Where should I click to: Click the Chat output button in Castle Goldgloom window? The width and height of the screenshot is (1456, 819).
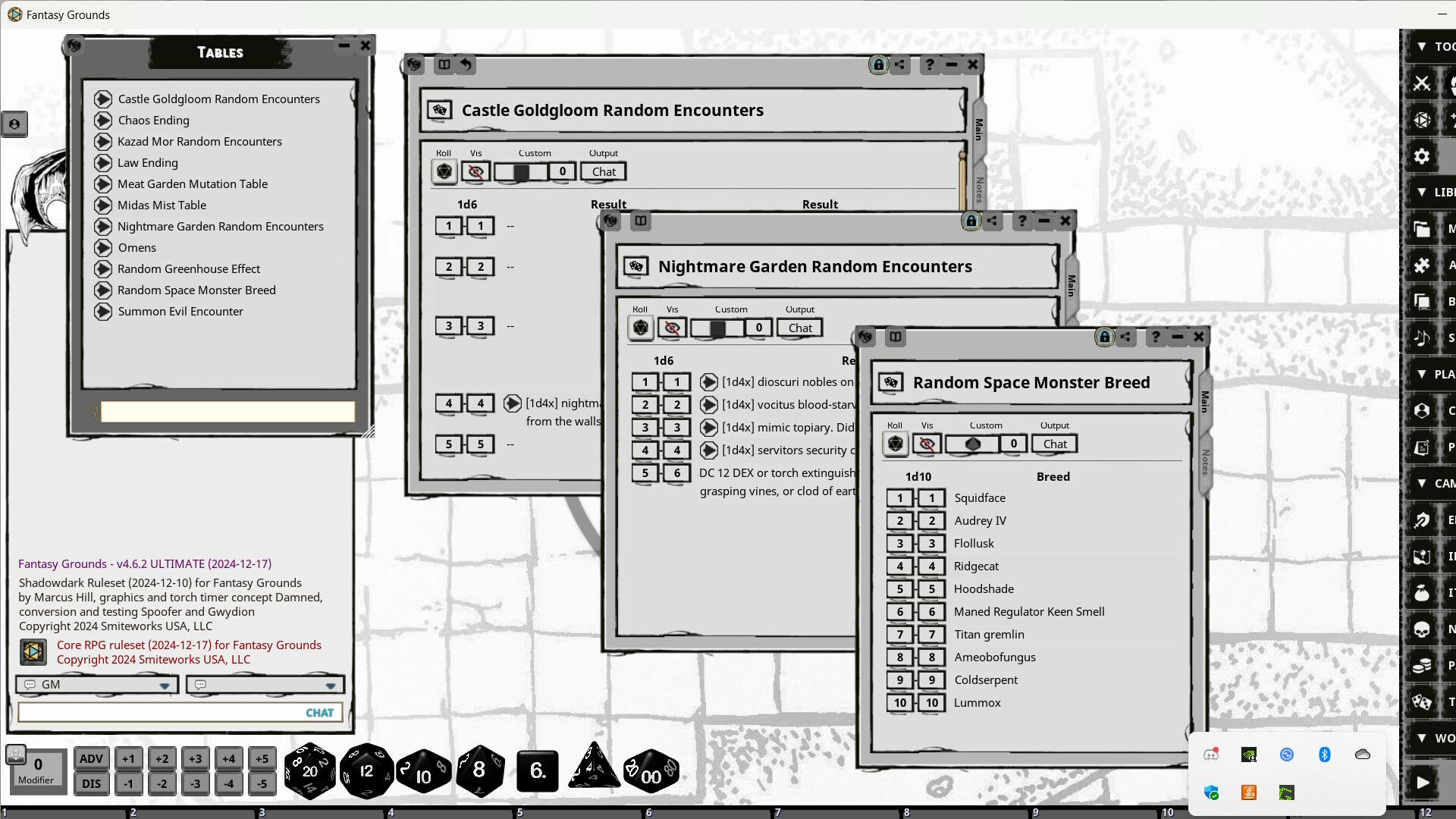point(603,171)
